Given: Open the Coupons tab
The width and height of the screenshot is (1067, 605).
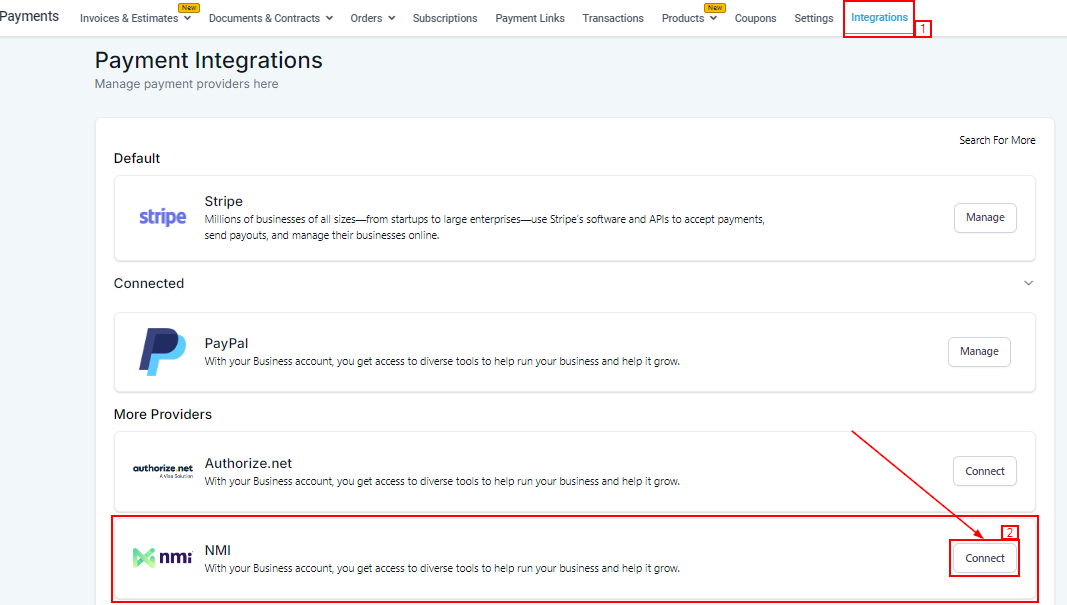Looking at the screenshot, I should click(755, 18).
